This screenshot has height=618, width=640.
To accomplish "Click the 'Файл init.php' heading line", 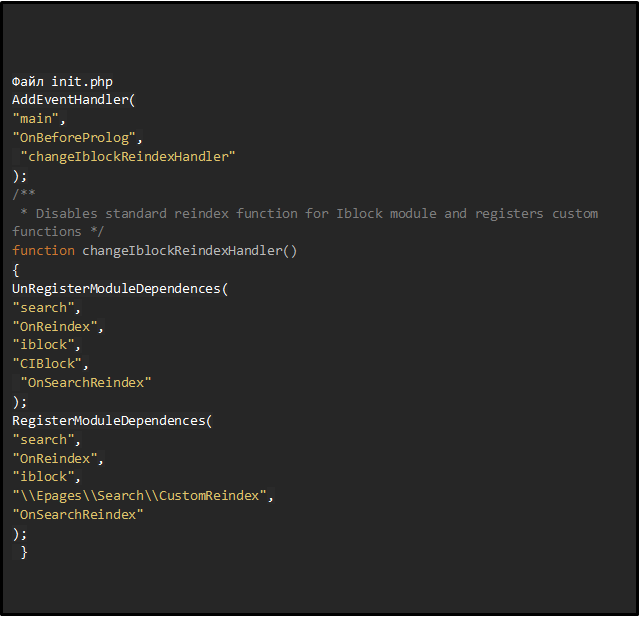I will point(62,82).
